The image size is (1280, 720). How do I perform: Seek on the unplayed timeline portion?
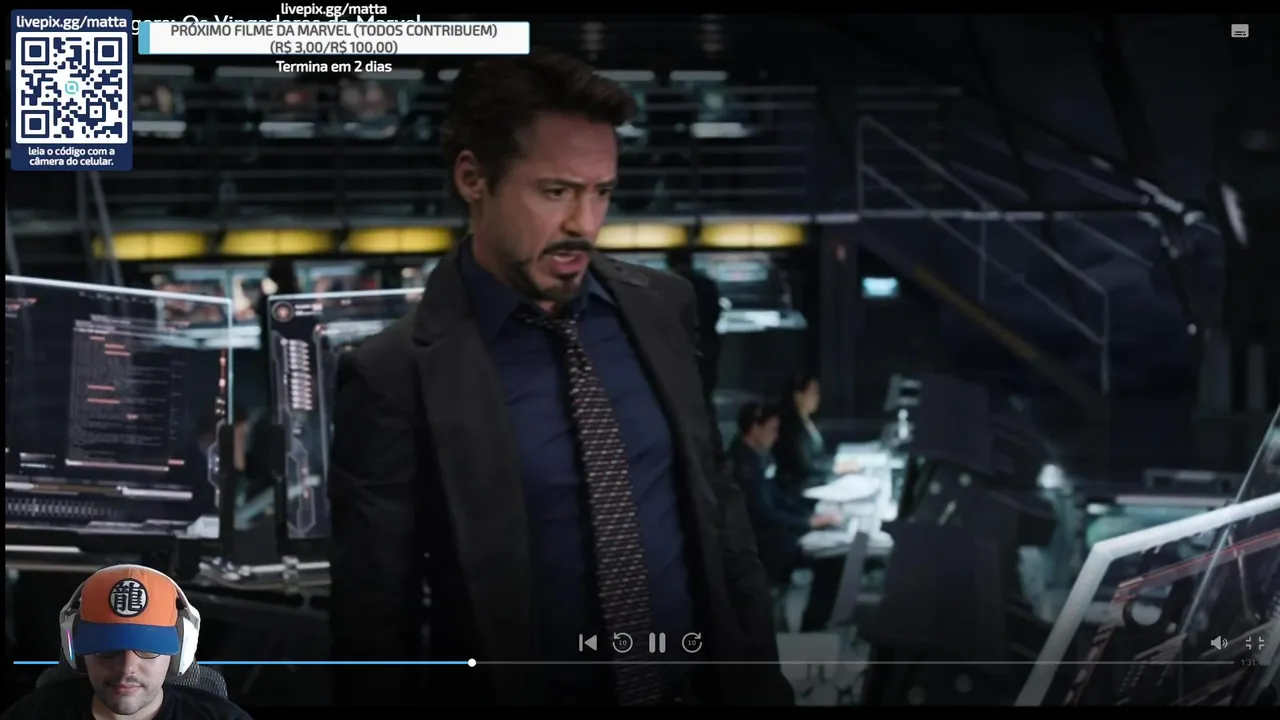click(855, 662)
